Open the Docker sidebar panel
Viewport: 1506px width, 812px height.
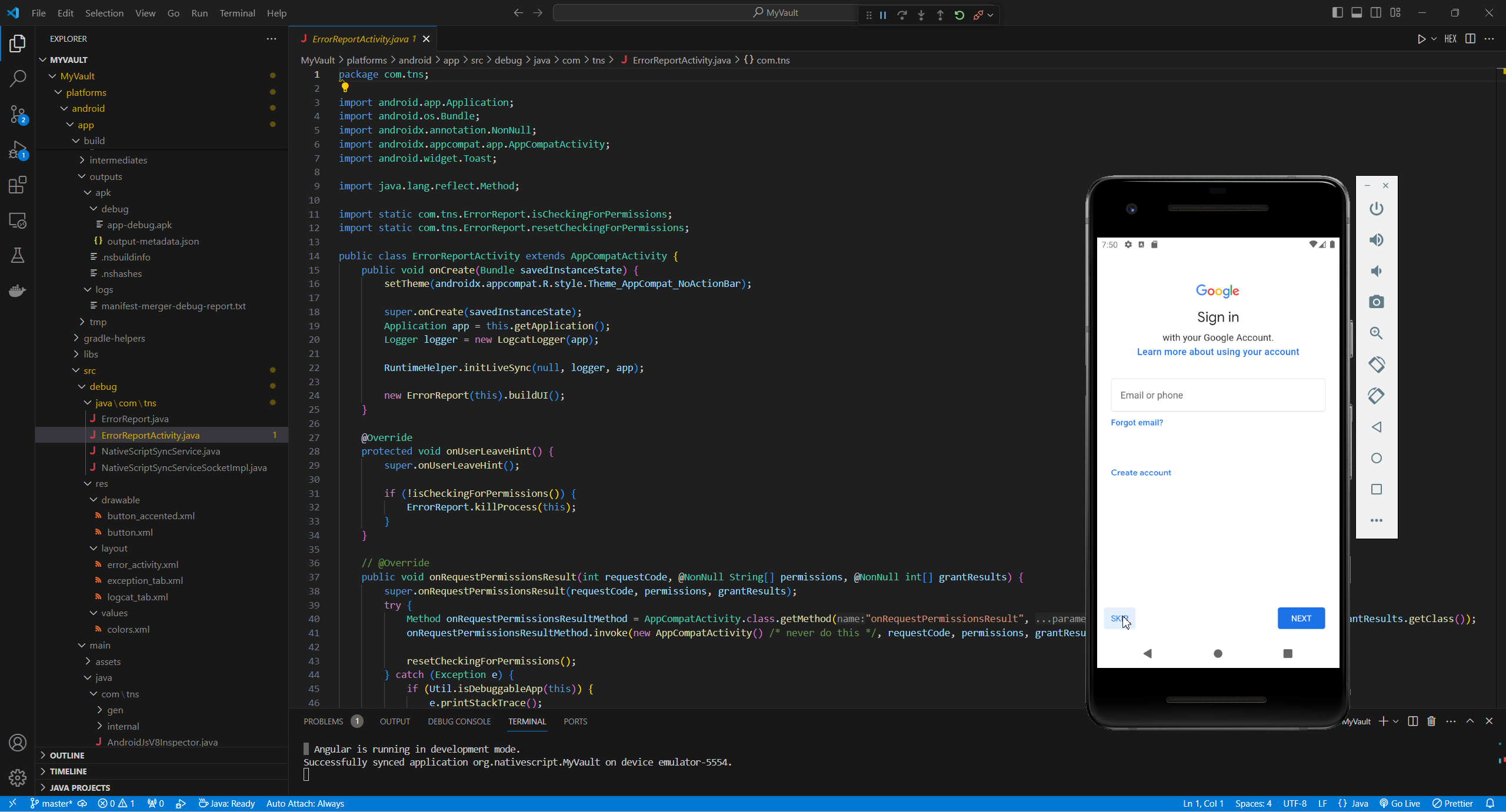coord(18,290)
